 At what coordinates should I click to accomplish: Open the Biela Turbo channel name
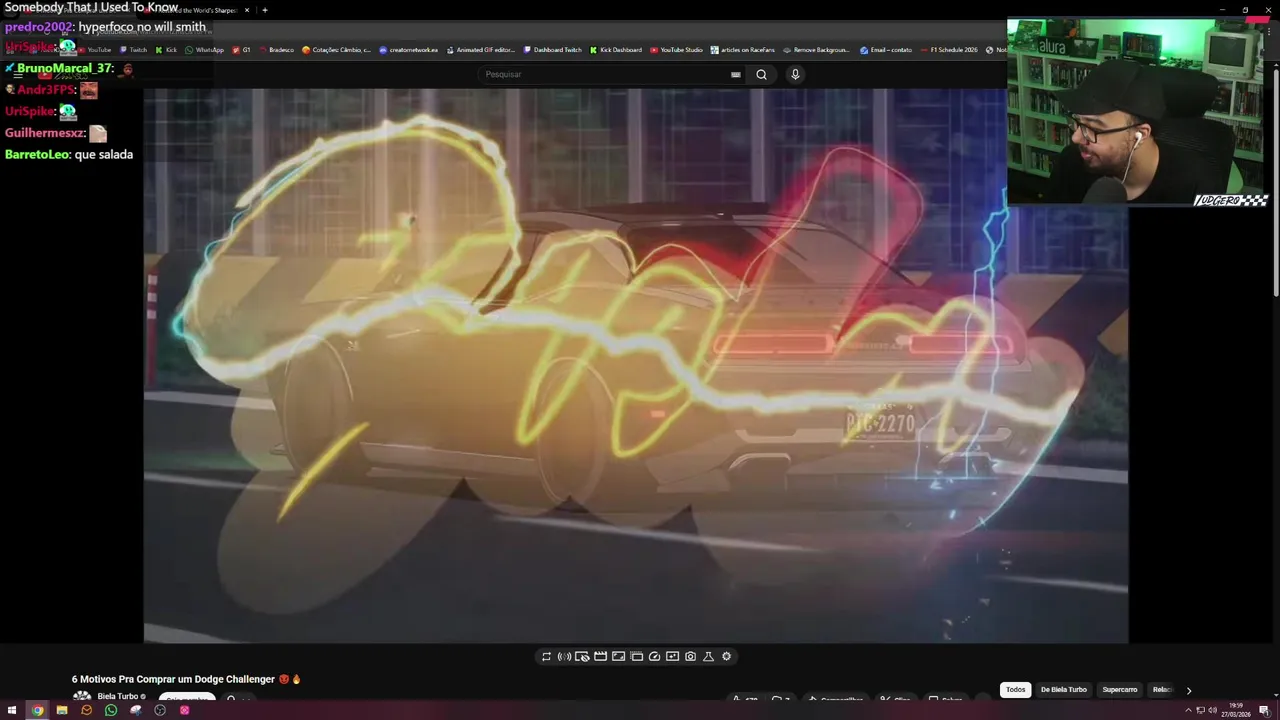click(x=118, y=696)
